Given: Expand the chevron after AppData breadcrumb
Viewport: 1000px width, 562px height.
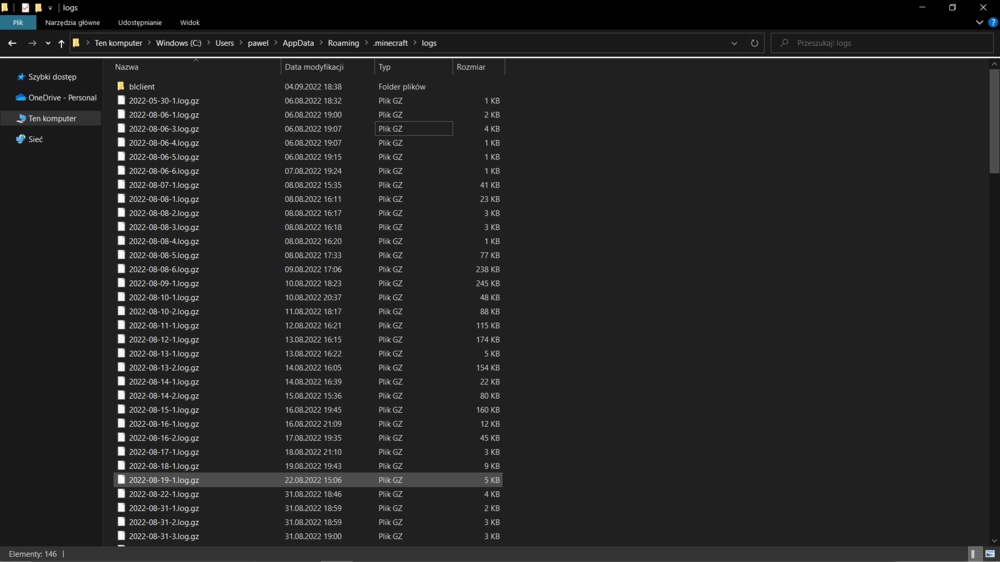Looking at the screenshot, I should pos(321,43).
